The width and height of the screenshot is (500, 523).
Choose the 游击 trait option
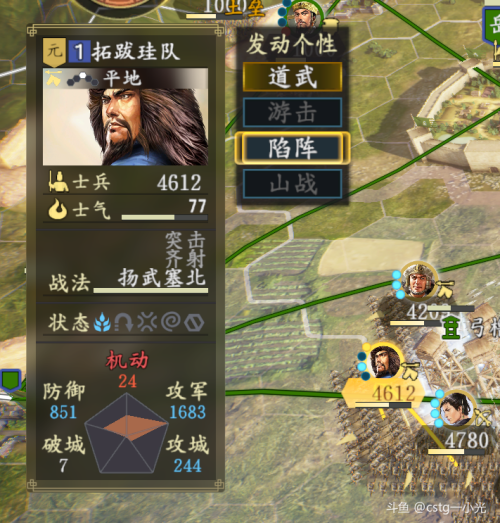pyautogui.click(x=292, y=112)
